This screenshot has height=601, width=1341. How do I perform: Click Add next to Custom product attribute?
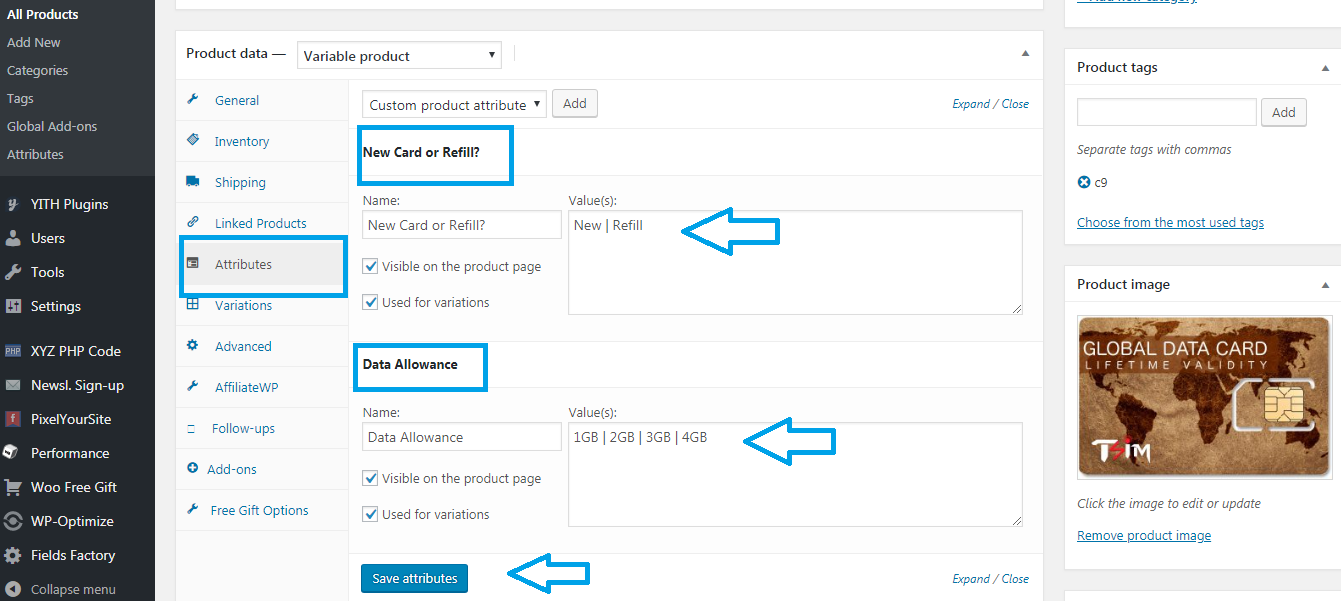click(x=575, y=104)
